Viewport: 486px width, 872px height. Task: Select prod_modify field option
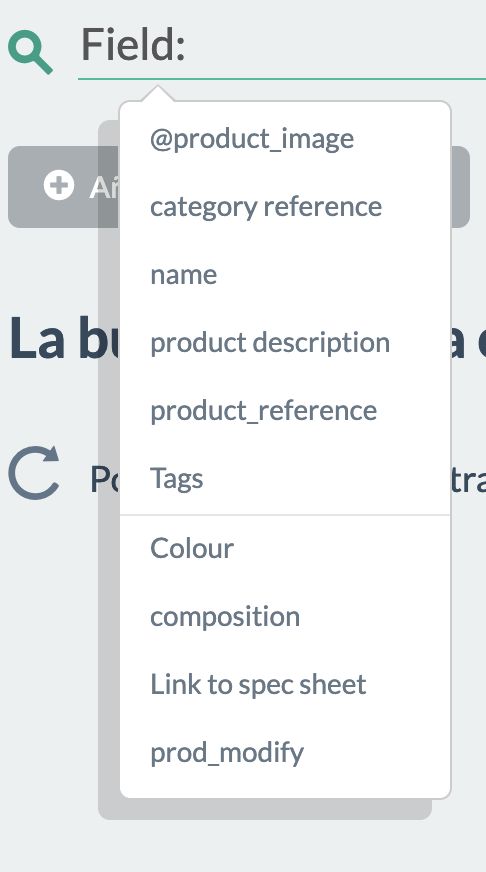click(x=227, y=752)
